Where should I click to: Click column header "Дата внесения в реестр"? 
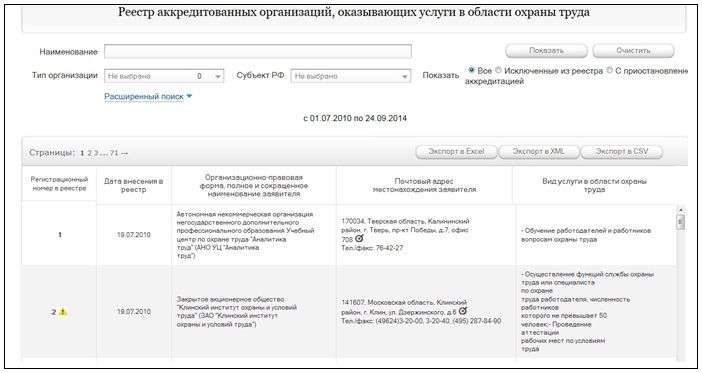click(x=133, y=185)
